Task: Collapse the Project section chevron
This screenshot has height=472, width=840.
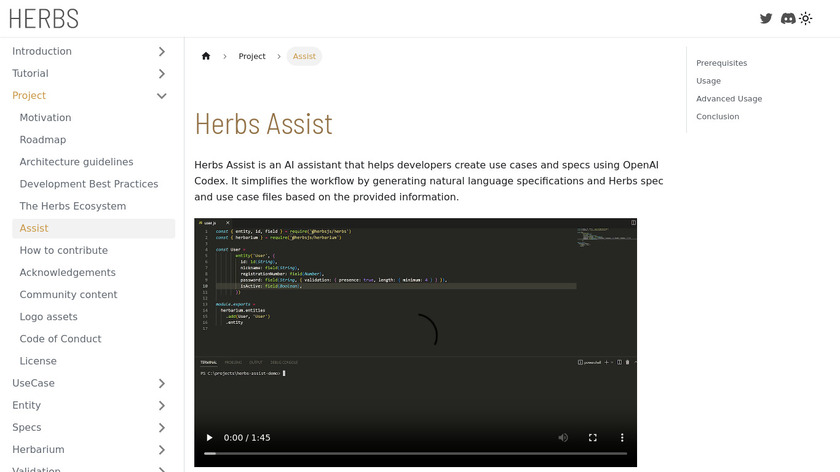Action: click(x=162, y=96)
